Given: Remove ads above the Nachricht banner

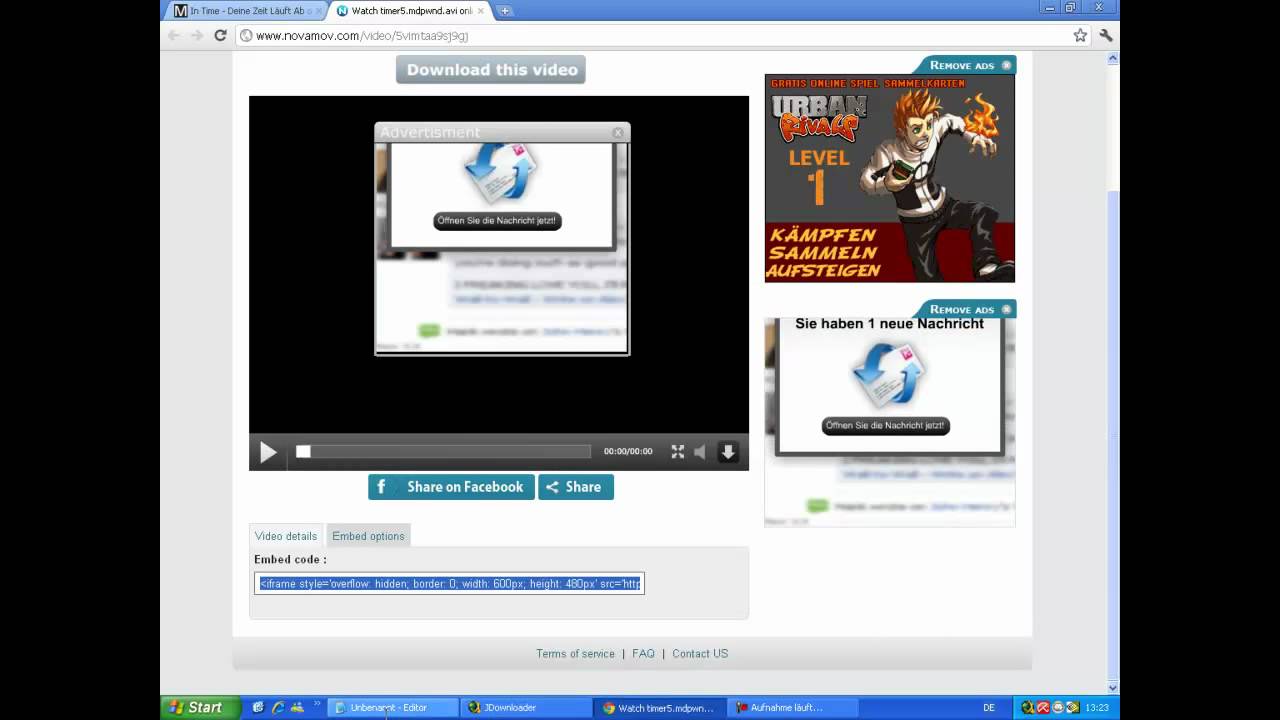Looking at the screenshot, I should pos(966,309).
